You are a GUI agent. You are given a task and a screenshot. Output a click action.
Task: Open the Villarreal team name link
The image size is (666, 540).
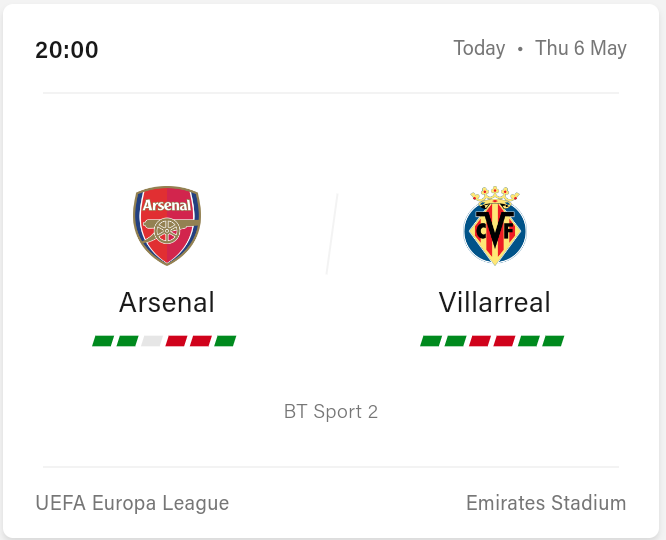pyautogui.click(x=495, y=302)
